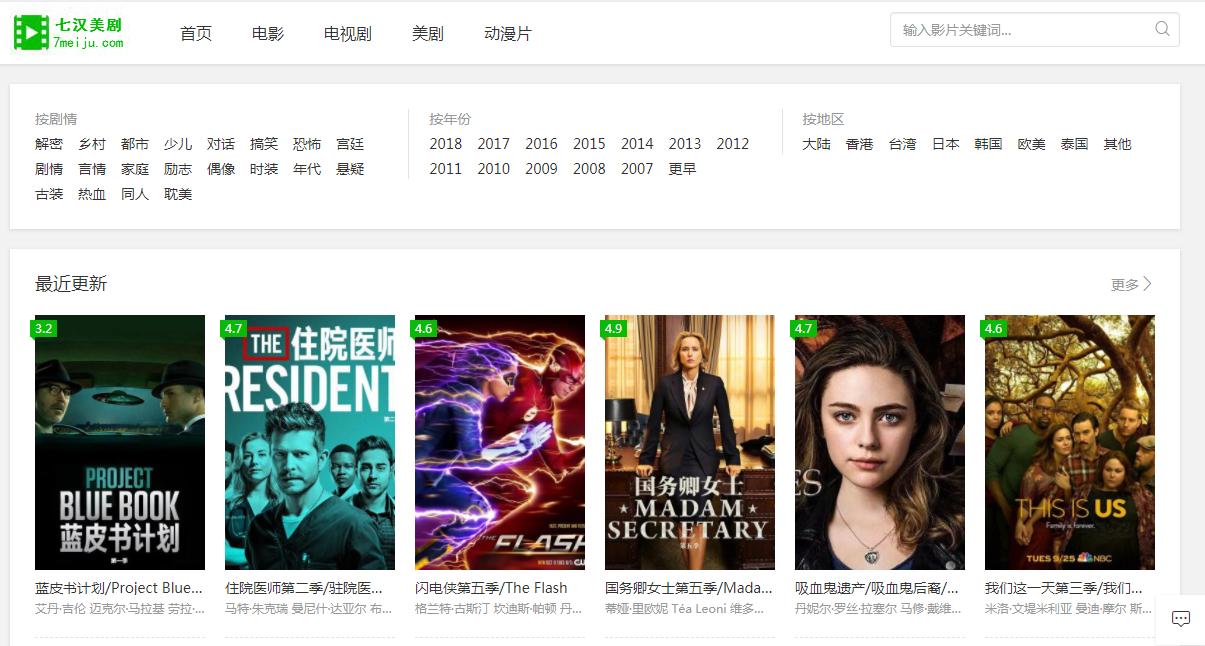Open the chat feedback icon
The image size is (1205, 646).
(1180, 619)
